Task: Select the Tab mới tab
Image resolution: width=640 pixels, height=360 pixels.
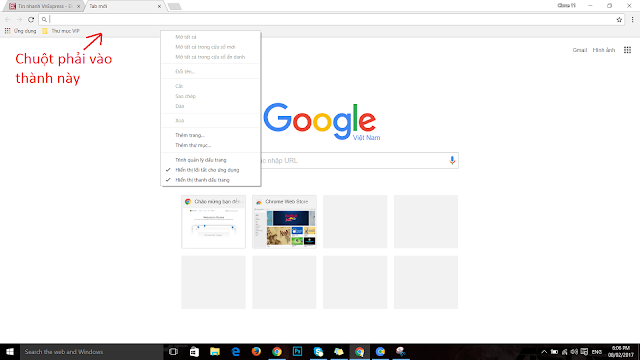Action: coord(122,7)
